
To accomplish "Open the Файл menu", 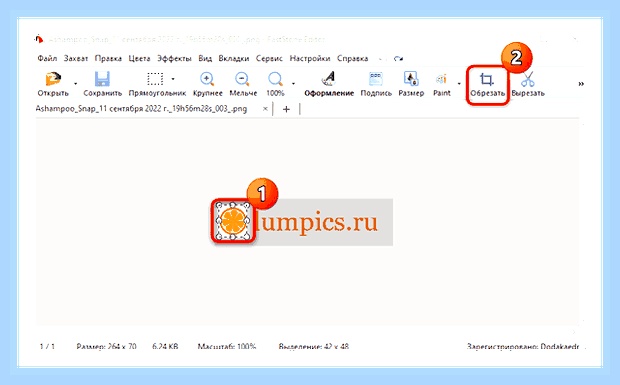I will click(47, 59).
